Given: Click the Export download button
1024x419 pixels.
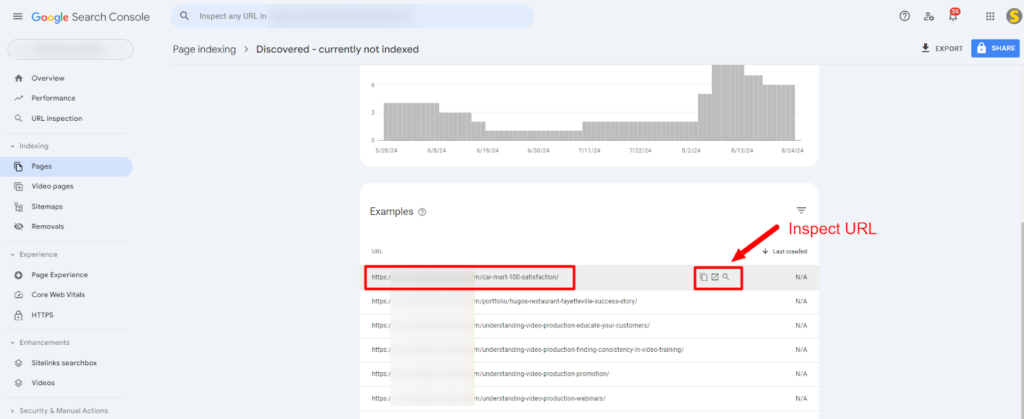Looking at the screenshot, I should point(942,48).
